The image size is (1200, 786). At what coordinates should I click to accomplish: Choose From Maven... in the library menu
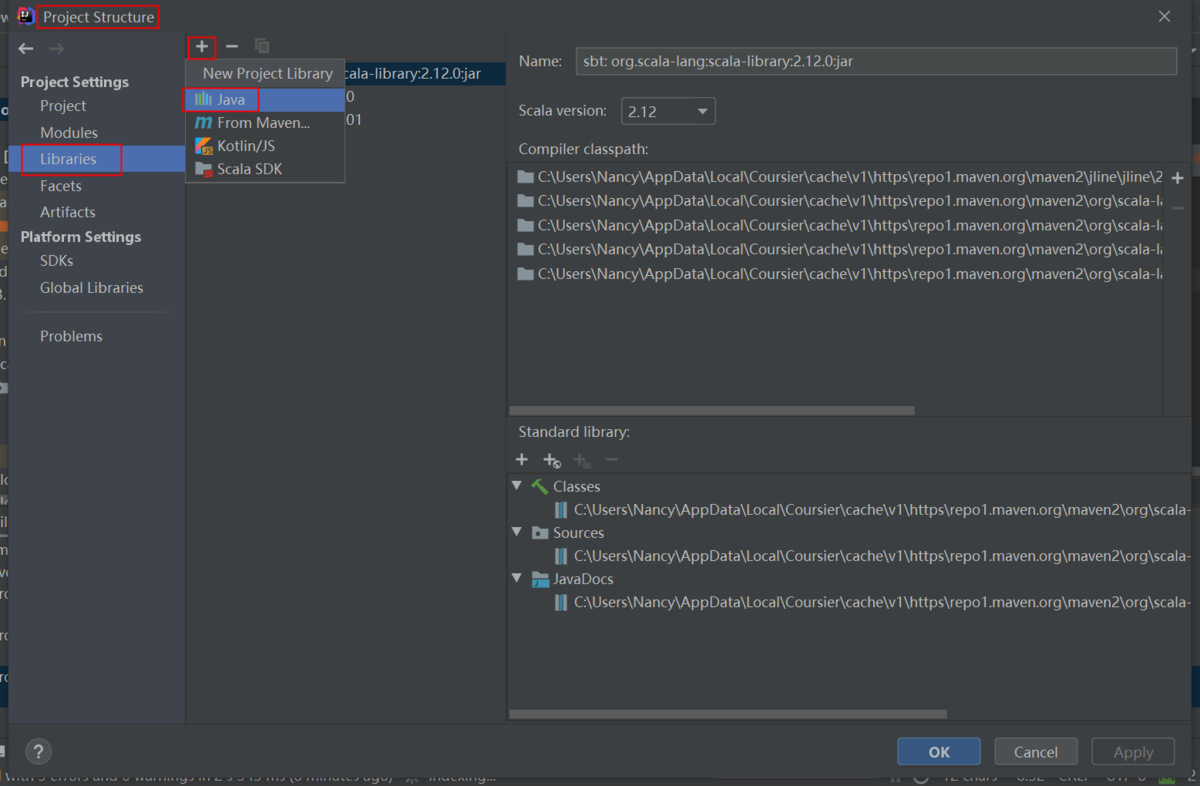click(265, 123)
